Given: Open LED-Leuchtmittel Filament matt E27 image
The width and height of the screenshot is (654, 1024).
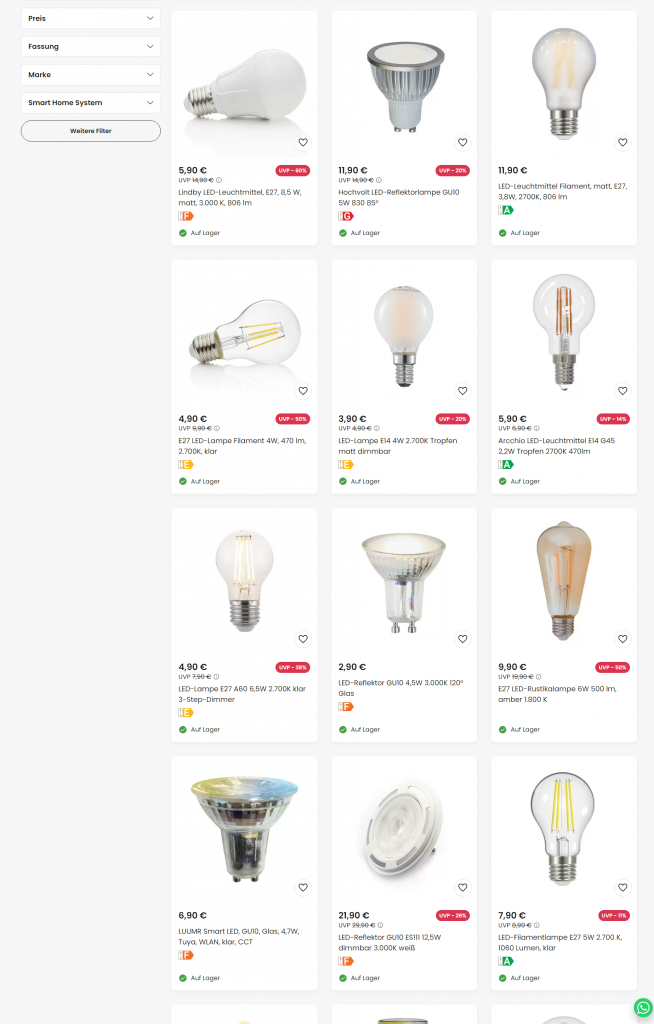Looking at the screenshot, I should [x=563, y=80].
